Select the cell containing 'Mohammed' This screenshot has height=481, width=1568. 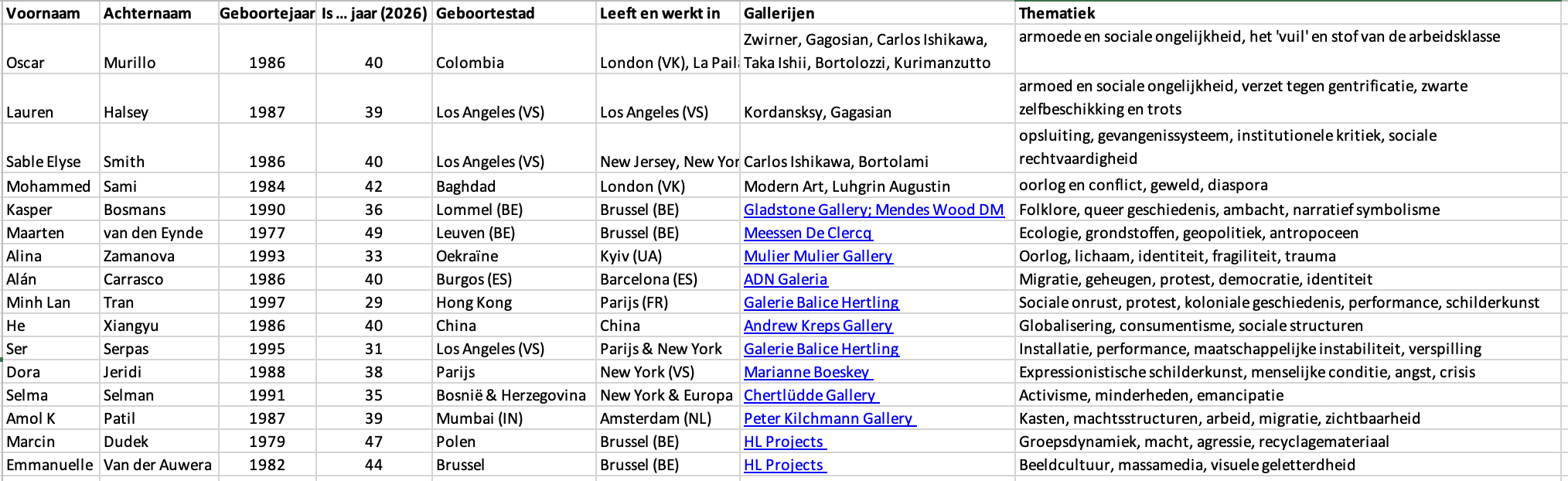point(51,186)
